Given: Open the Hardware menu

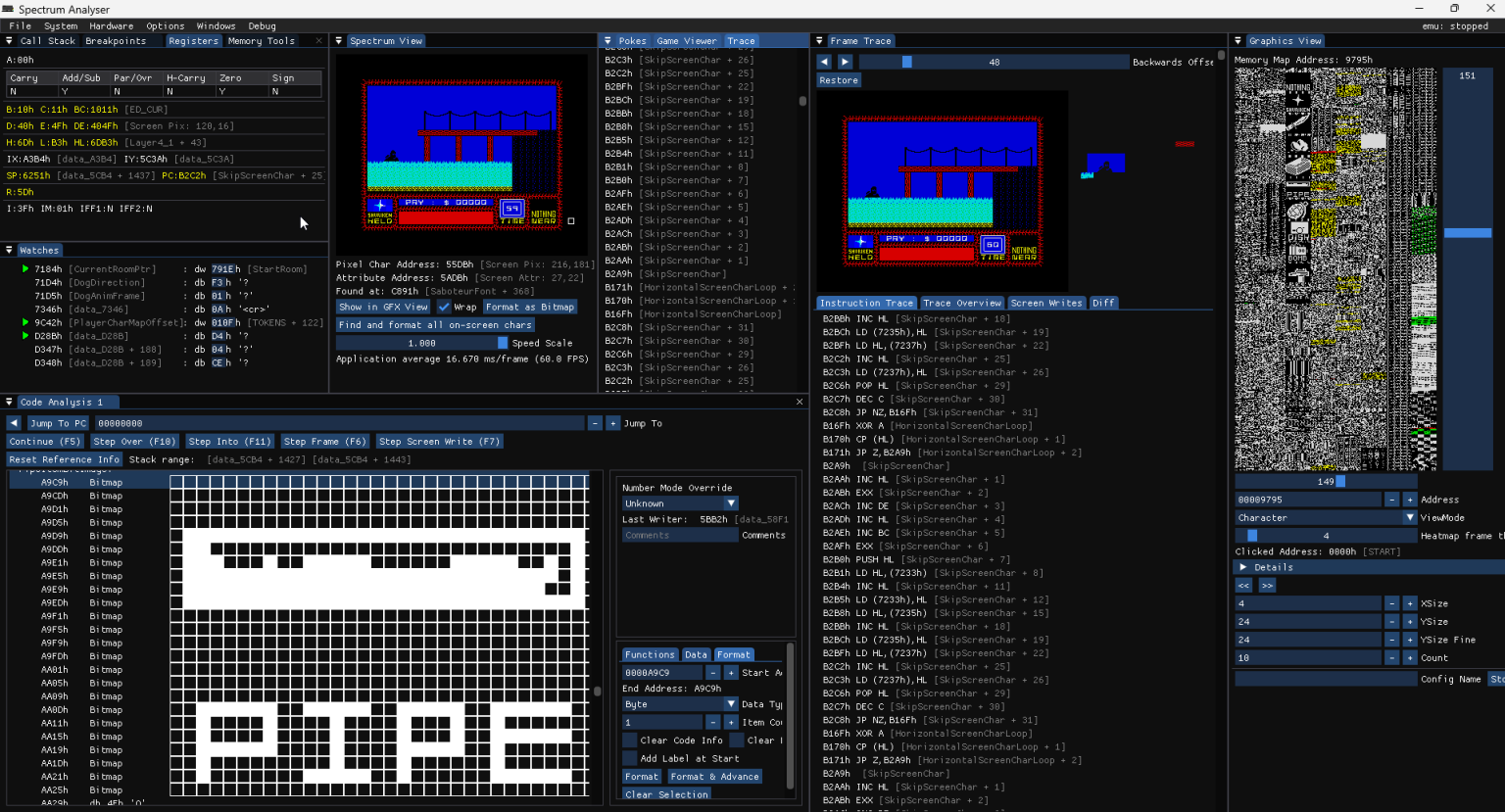Looking at the screenshot, I should (x=112, y=25).
